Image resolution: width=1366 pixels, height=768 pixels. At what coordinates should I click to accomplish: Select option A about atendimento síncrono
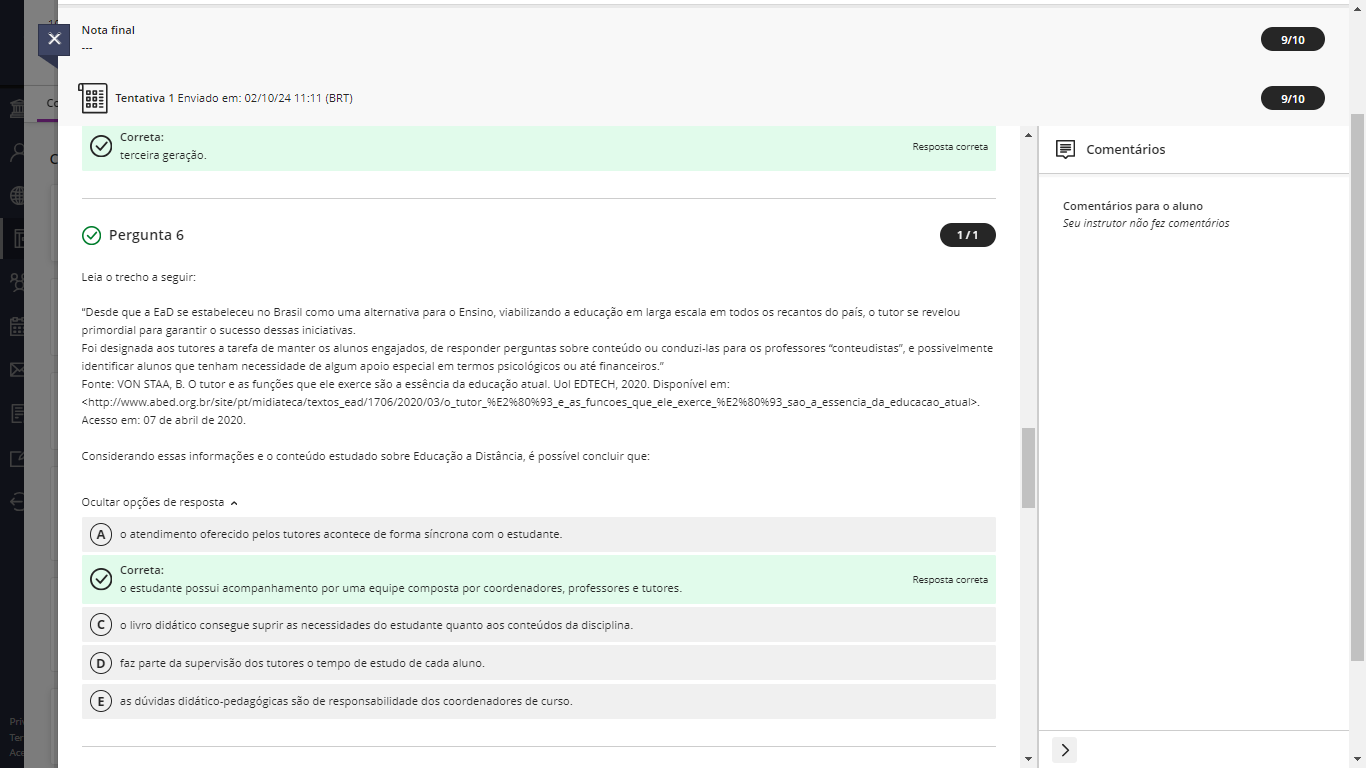tap(101, 534)
